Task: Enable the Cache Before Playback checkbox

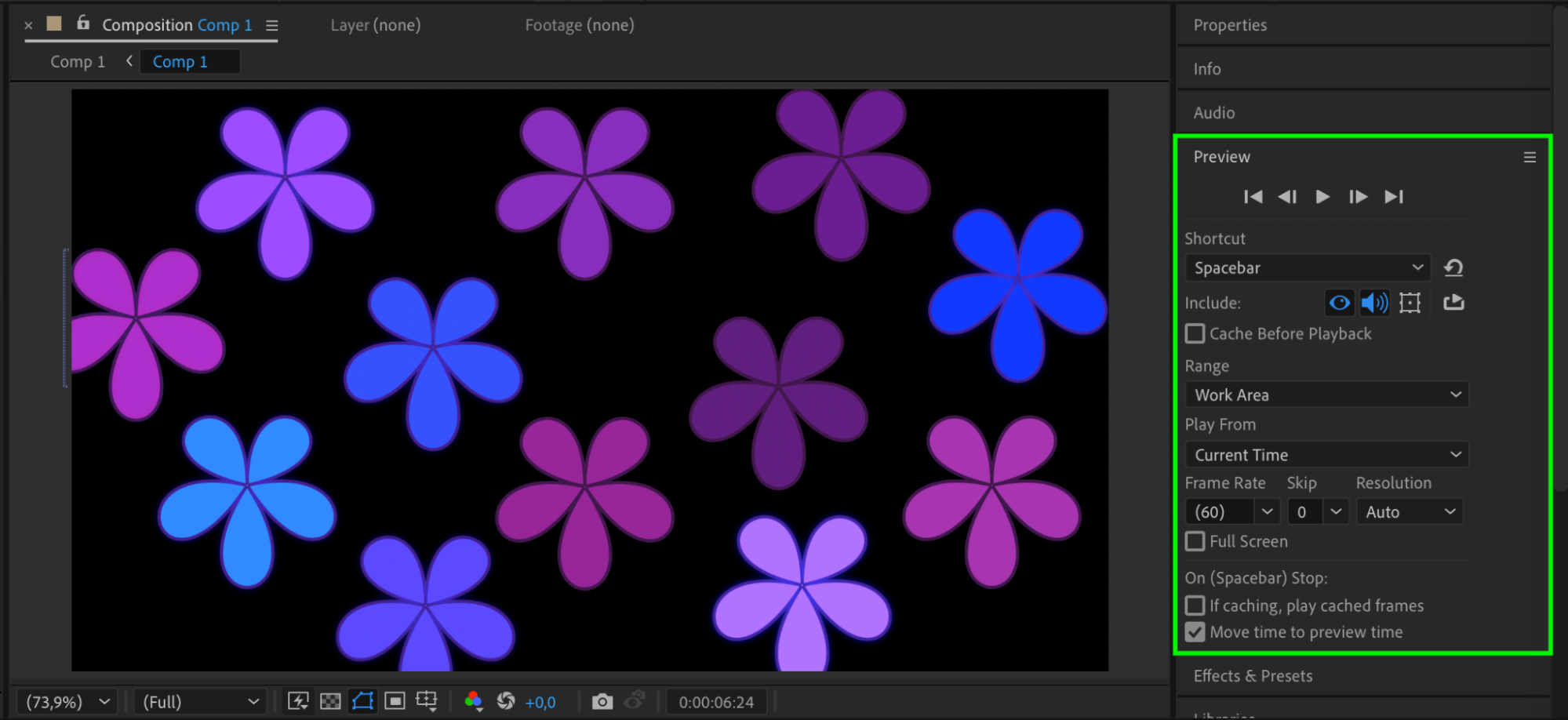Action: (x=1195, y=334)
